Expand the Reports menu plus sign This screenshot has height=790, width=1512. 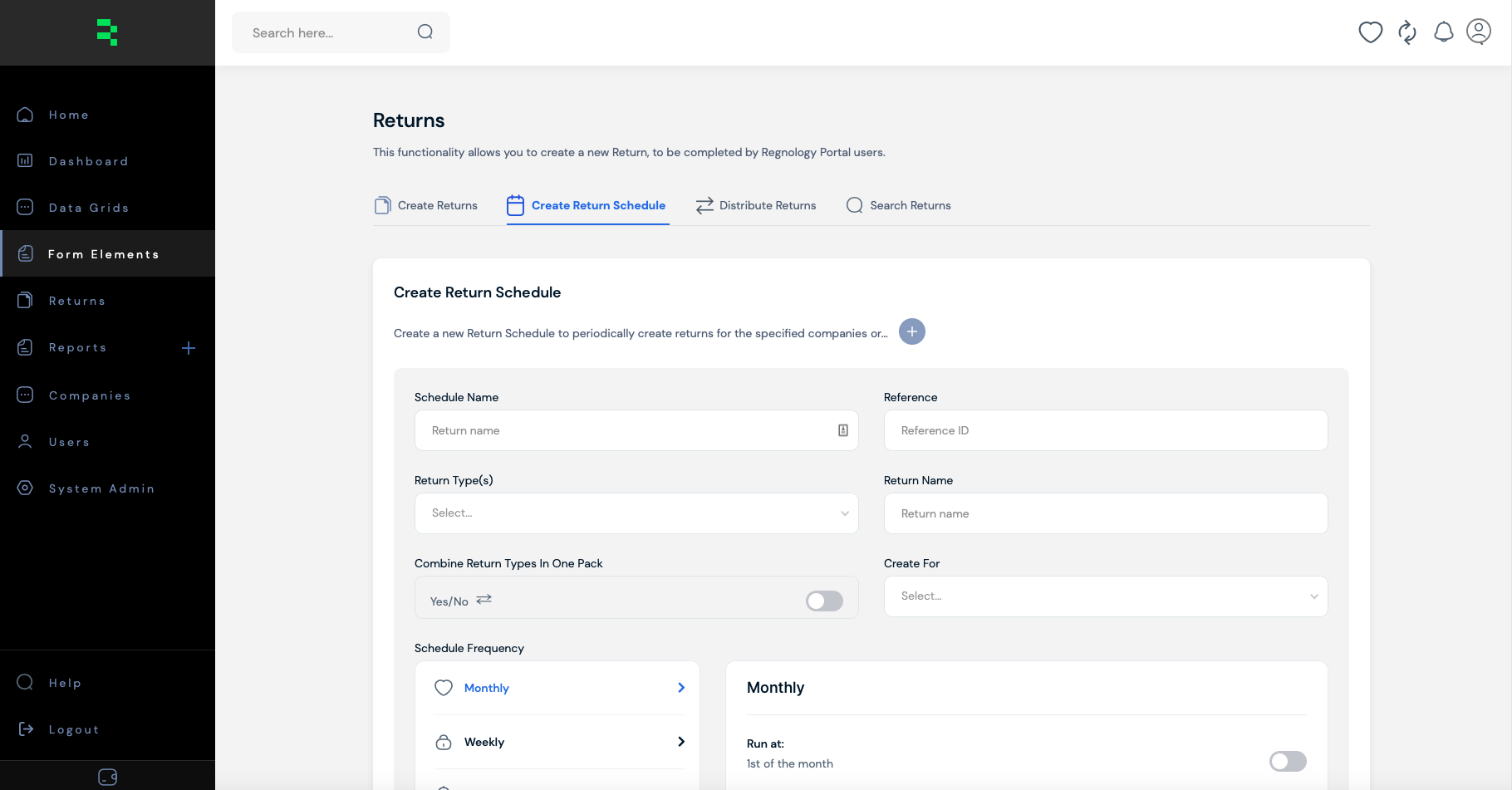[189, 348]
